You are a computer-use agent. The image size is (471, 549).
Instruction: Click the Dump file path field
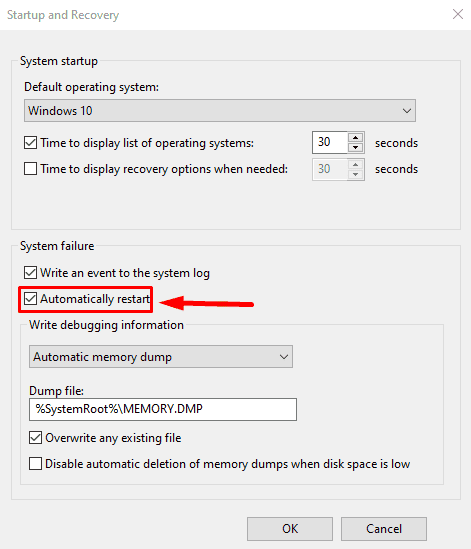[x=163, y=409]
